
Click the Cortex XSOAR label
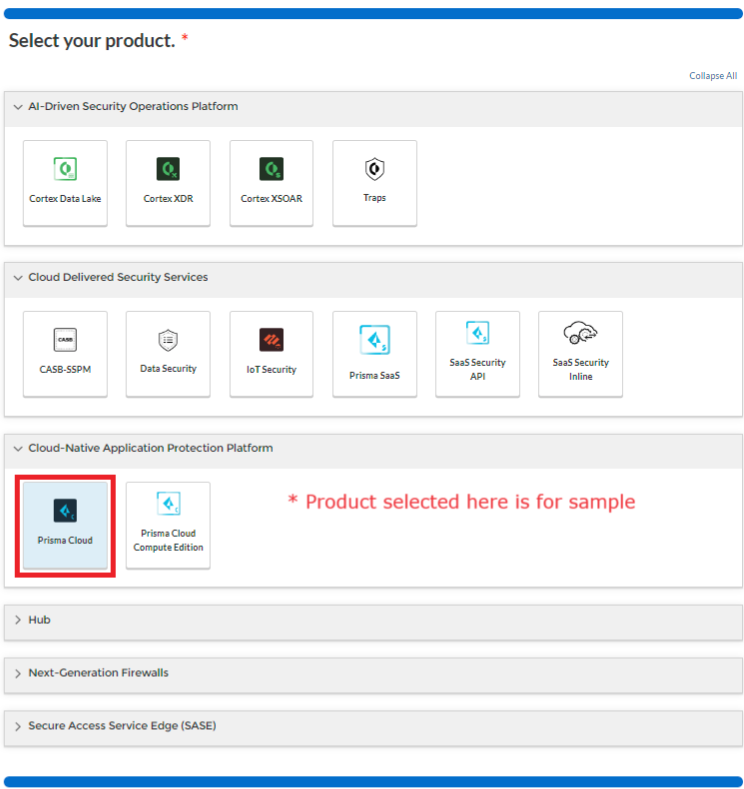tap(271, 199)
